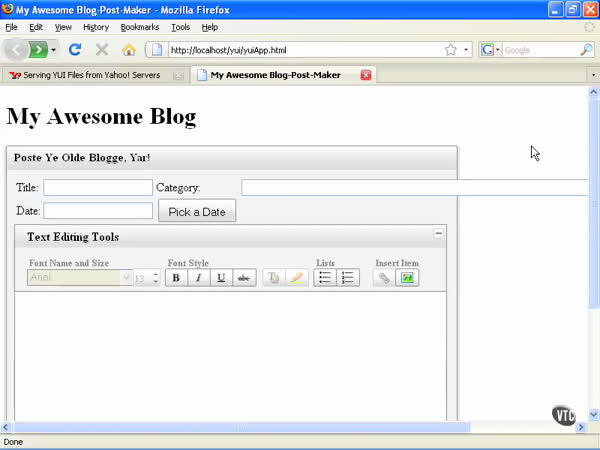
Task: Click the Pick a Date button
Action: (x=197, y=211)
